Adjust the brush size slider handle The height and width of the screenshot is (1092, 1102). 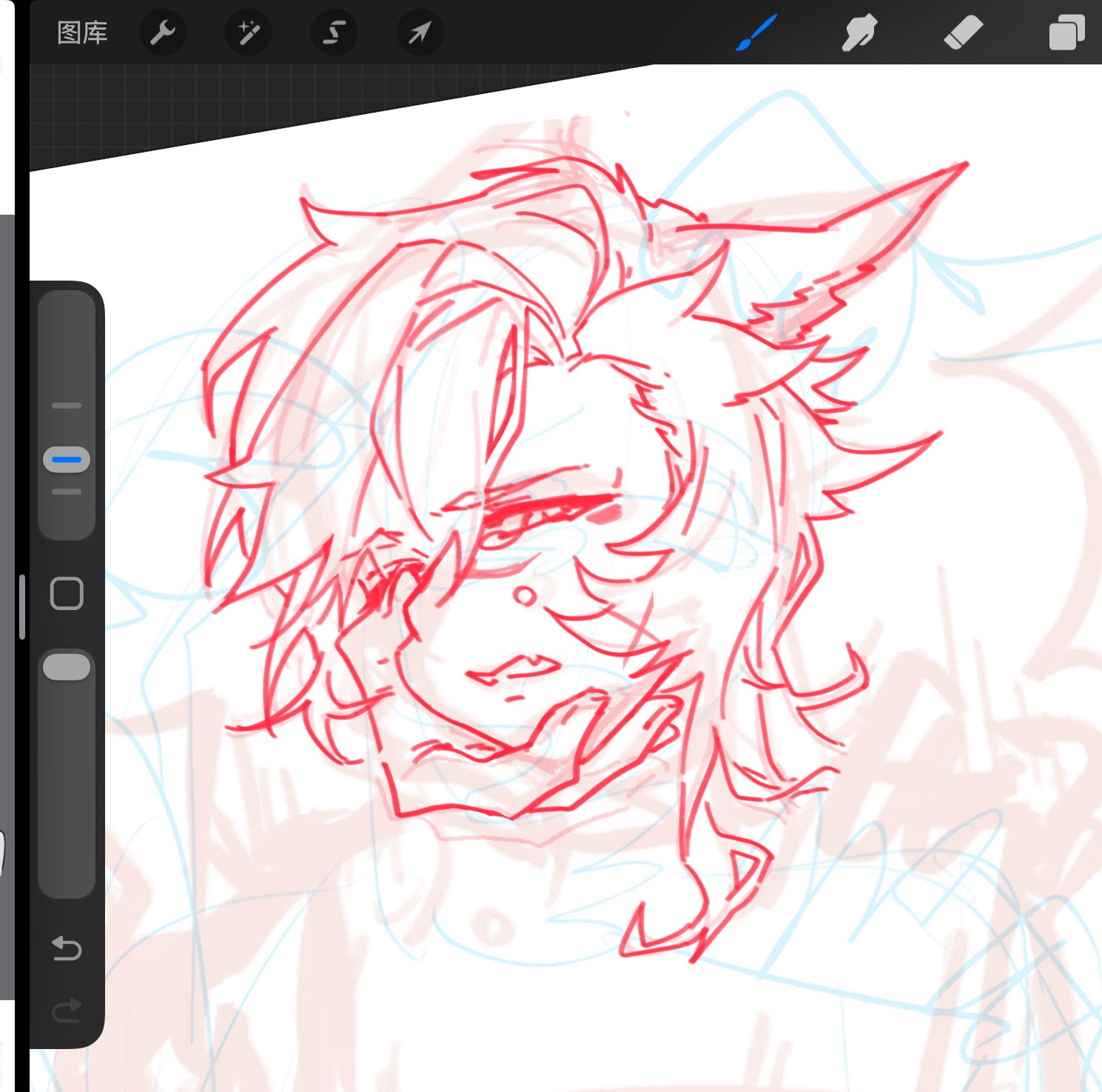[x=67, y=460]
